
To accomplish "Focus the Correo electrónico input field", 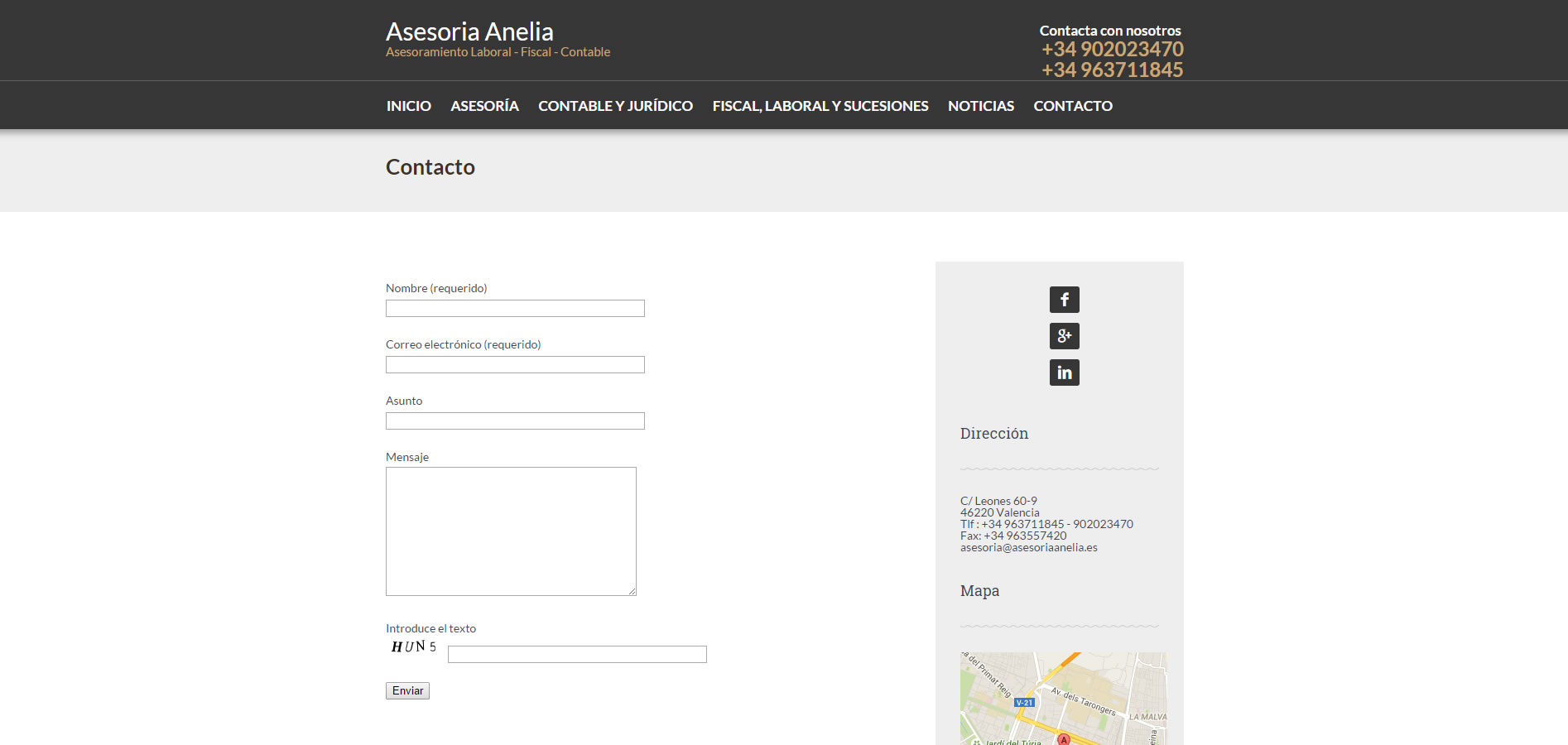I will coord(515,365).
